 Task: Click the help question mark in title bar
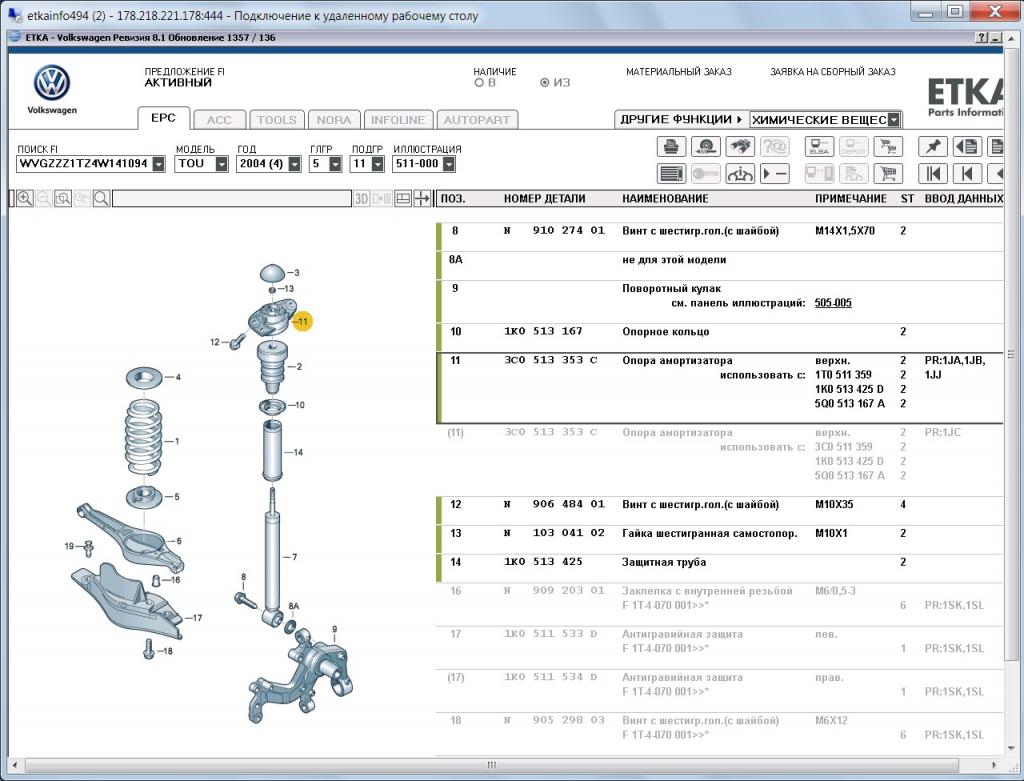(x=982, y=38)
